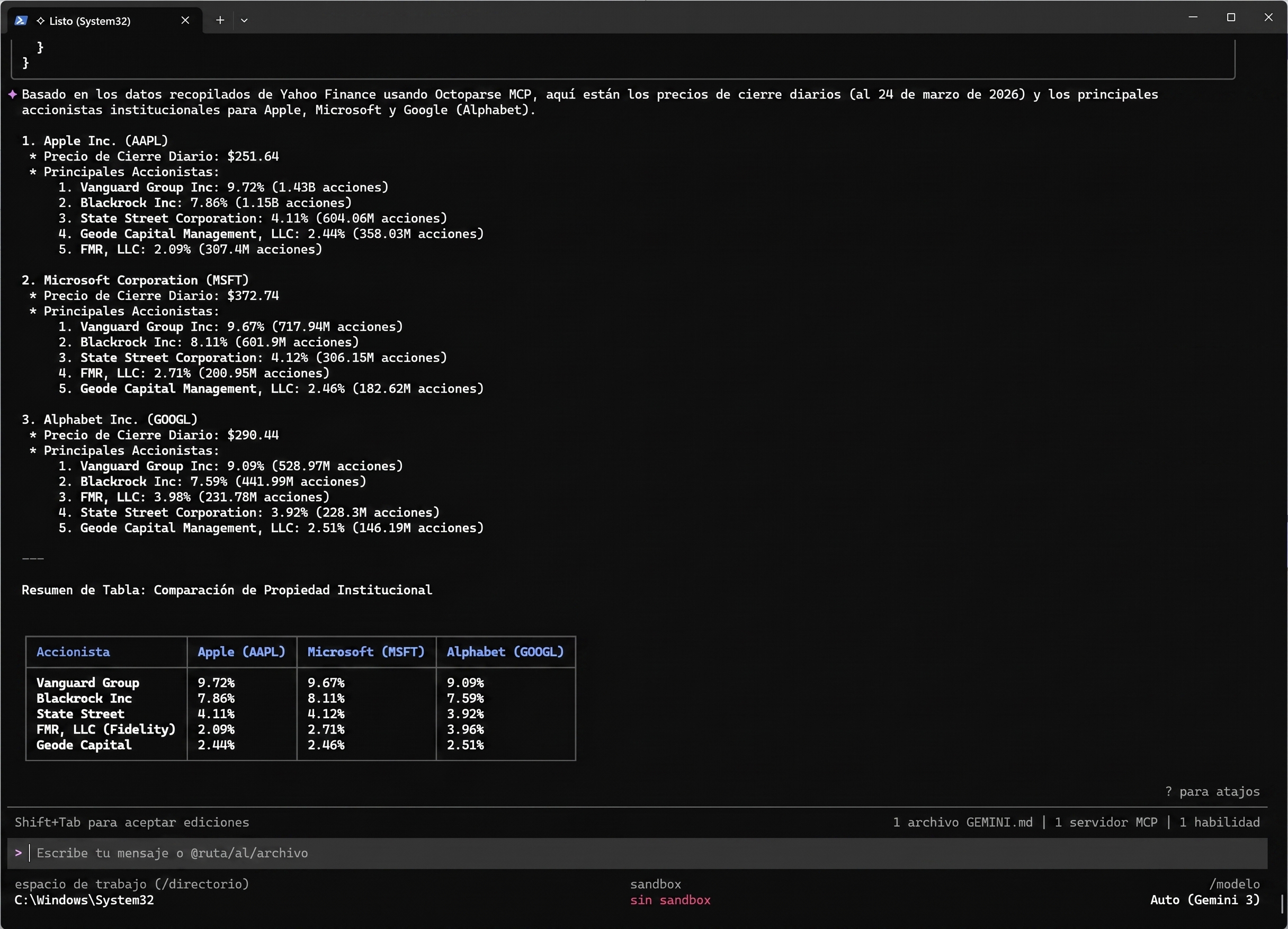The height and width of the screenshot is (929, 1288).
Task: Click 'sin sandbox' status text
Action: 670,900
